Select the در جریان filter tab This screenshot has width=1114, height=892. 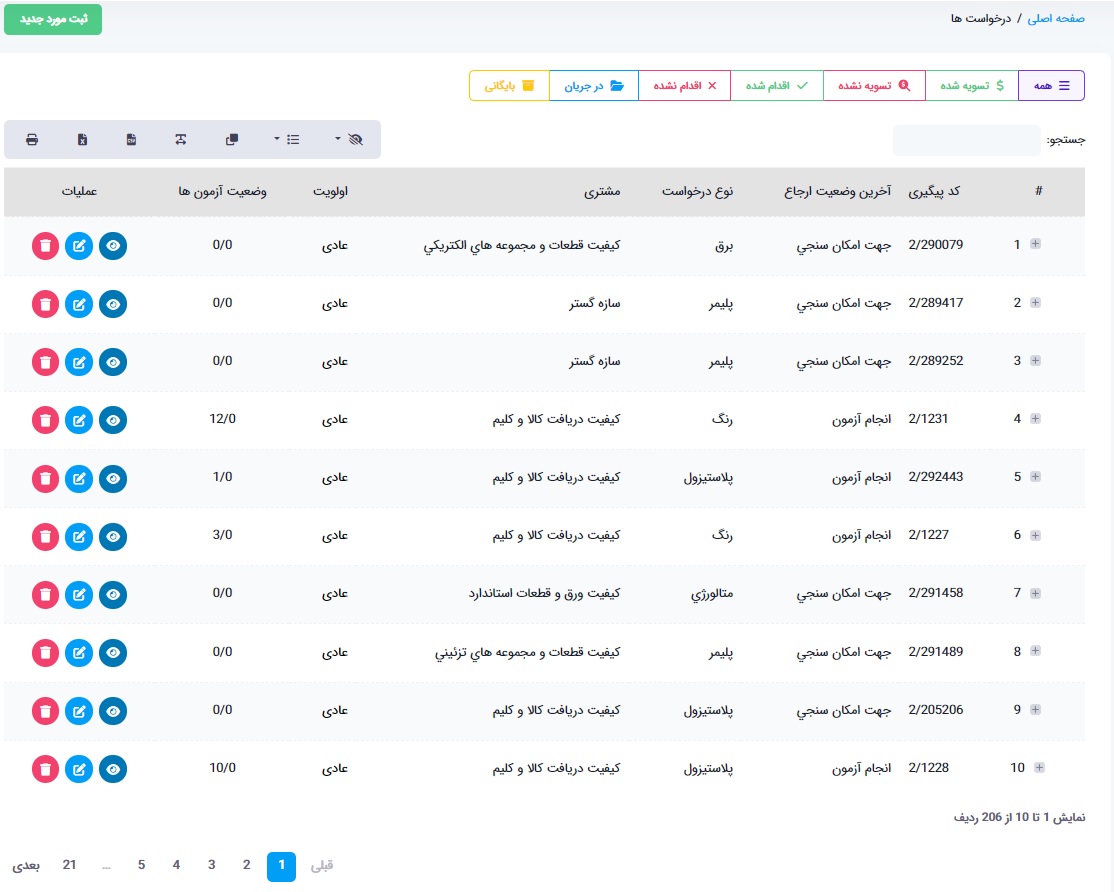594,86
